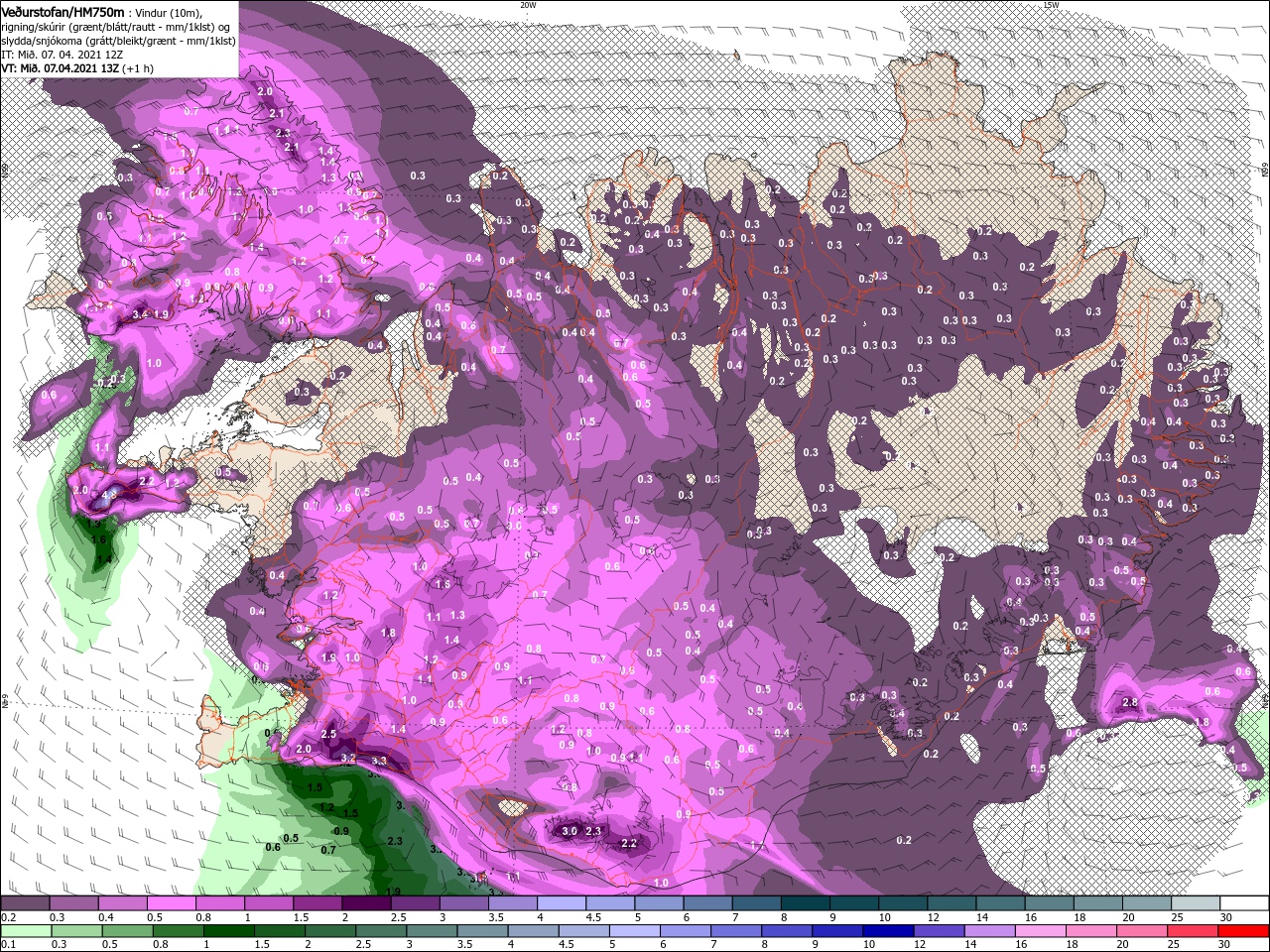Click the 0.1 label of the rain scale
The height and width of the screenshot is (952, 1270).
tap(8, 945)
